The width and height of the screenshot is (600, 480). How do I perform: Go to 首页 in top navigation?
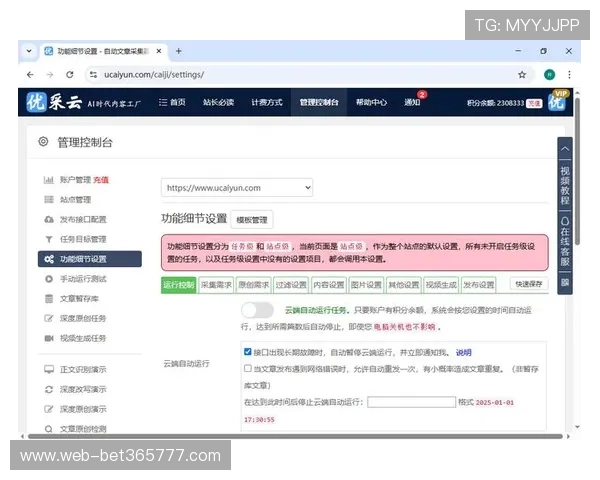(x=172, y=102)
